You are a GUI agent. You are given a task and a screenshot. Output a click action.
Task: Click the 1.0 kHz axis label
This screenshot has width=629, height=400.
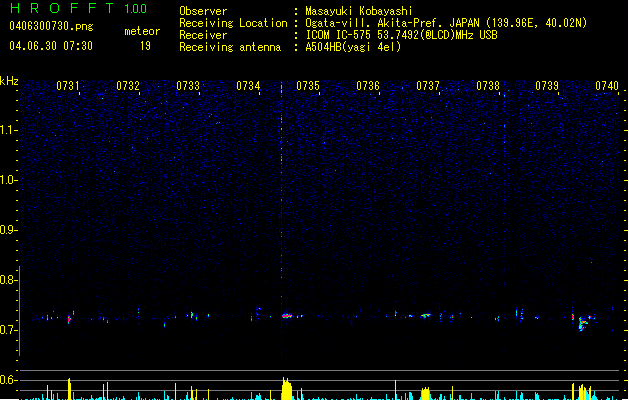tap(9, 180)
